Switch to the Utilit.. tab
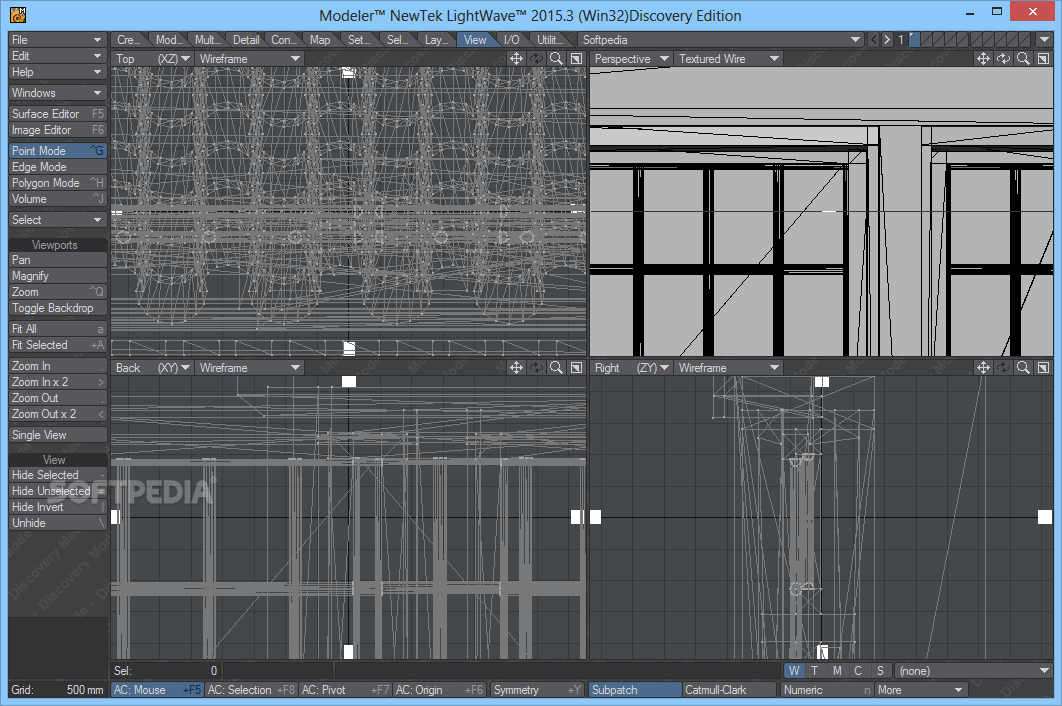 tap(550, 40)
